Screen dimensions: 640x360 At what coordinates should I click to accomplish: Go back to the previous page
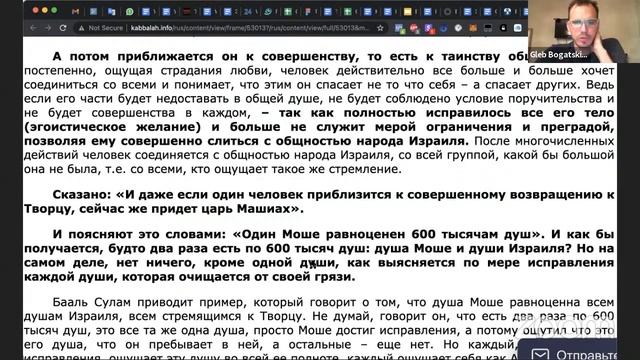[x=33, y=28]
